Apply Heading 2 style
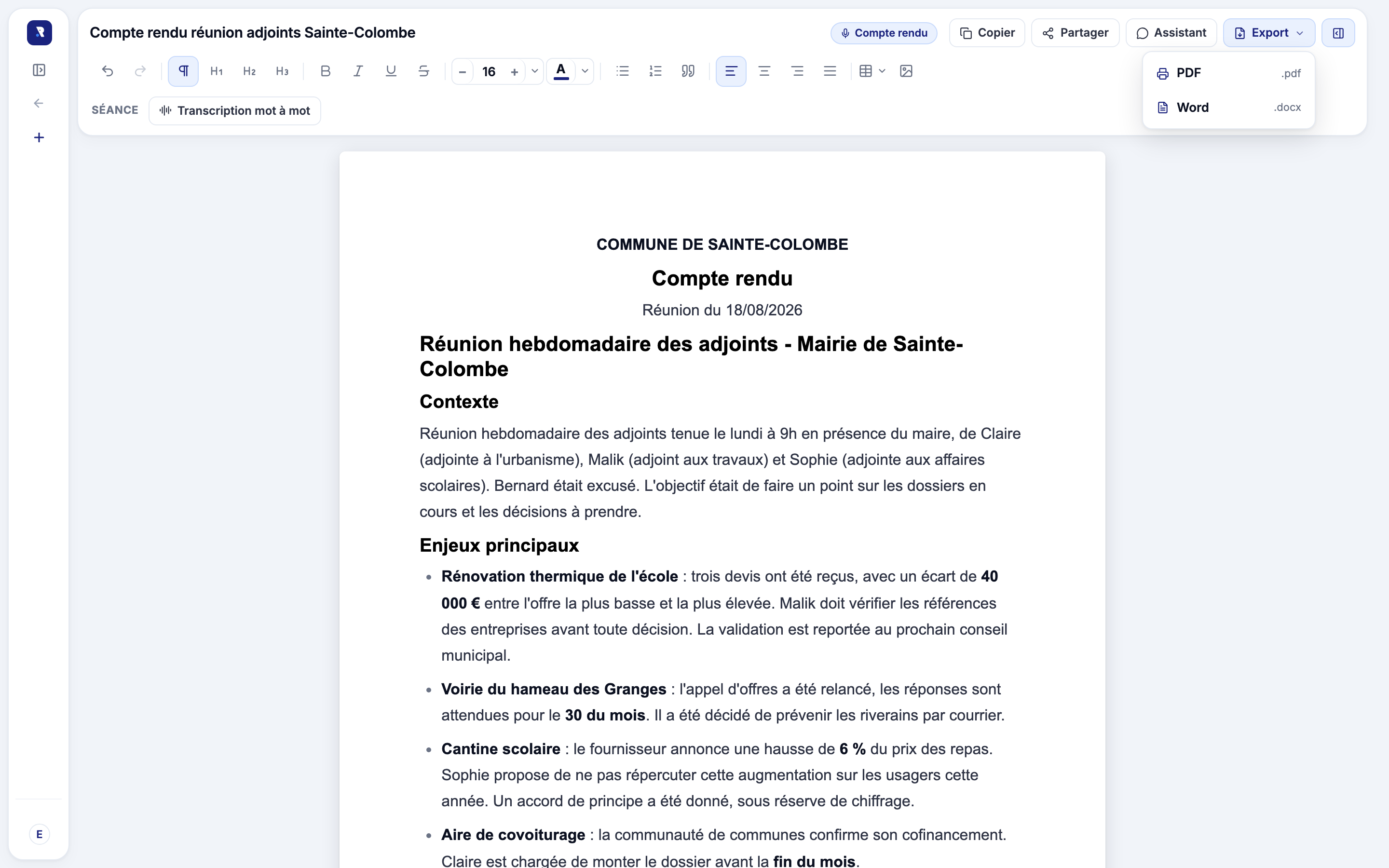The width and height of the screenshot is (1389, 868). click(x=249, y=71)
